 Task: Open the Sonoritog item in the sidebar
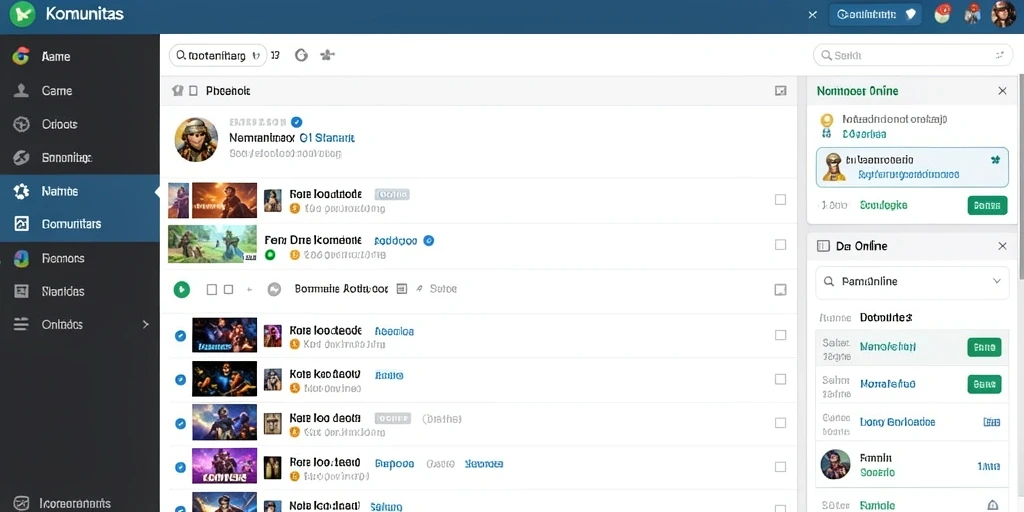[80, 157]
